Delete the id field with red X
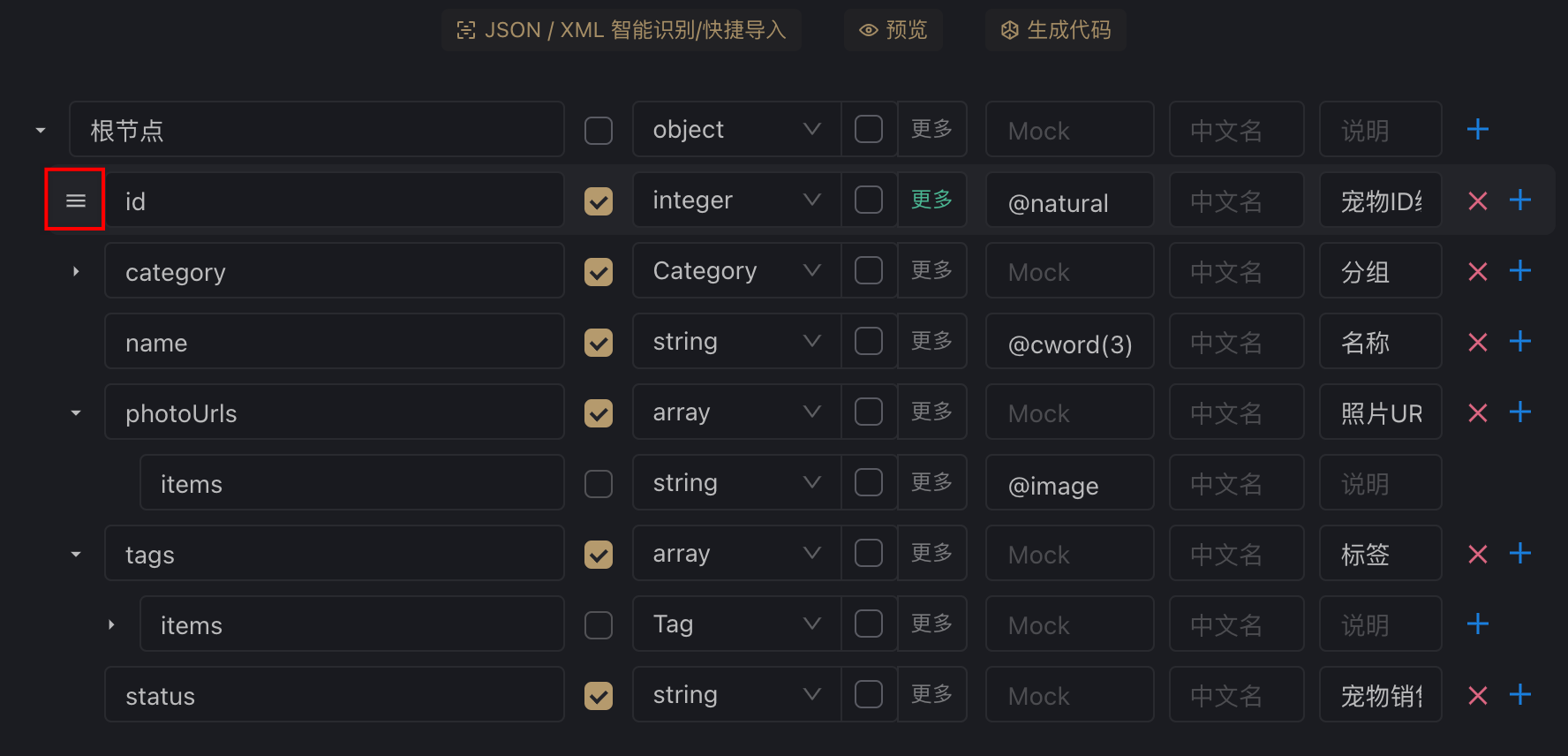Image resolution: width=1568 pixels, height=756 pixels. [1478, 200]
